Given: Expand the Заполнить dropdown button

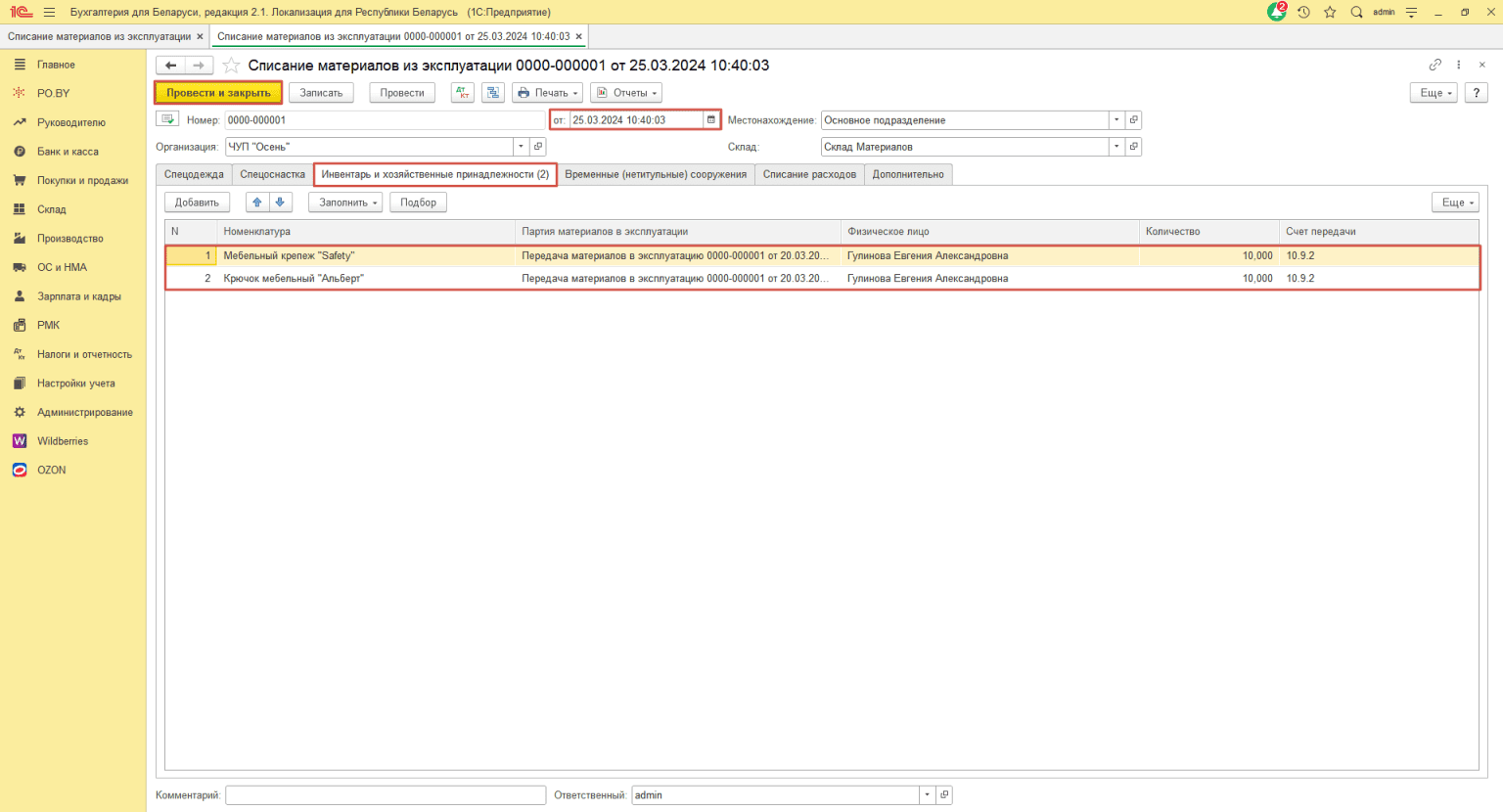Looking at the screenshot, I should point(345,203).
